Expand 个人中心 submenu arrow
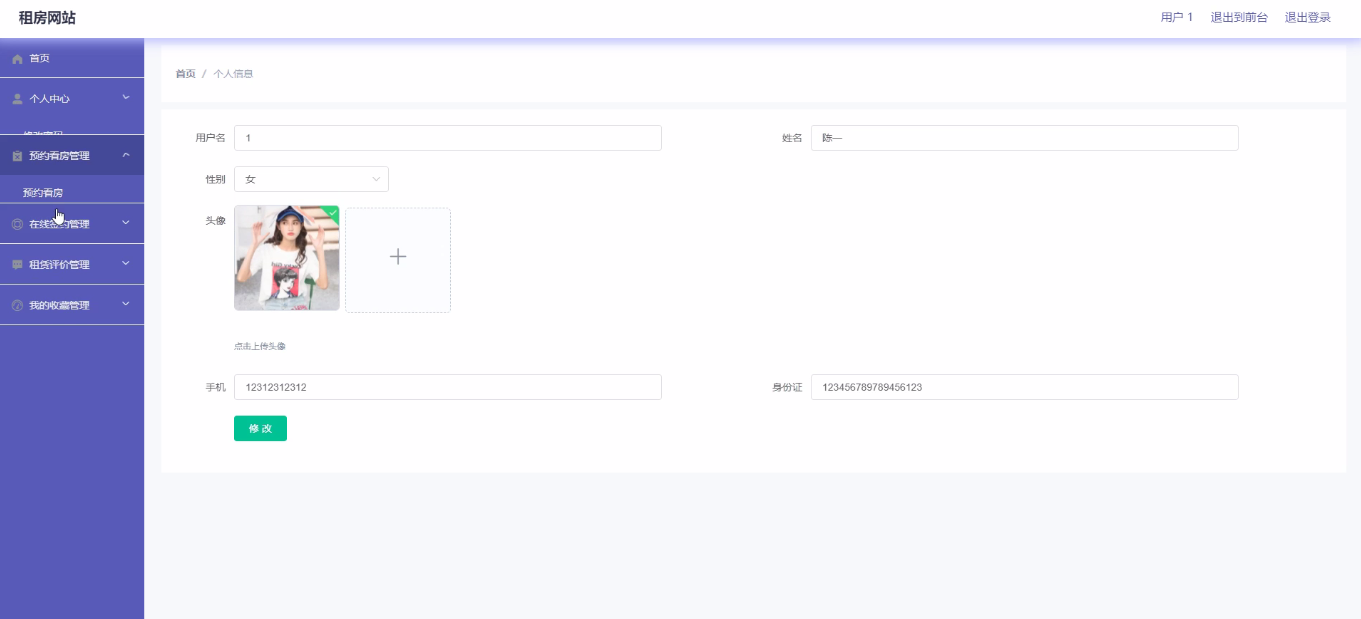The image size is (1361, 619). click(x=126, y=98)
